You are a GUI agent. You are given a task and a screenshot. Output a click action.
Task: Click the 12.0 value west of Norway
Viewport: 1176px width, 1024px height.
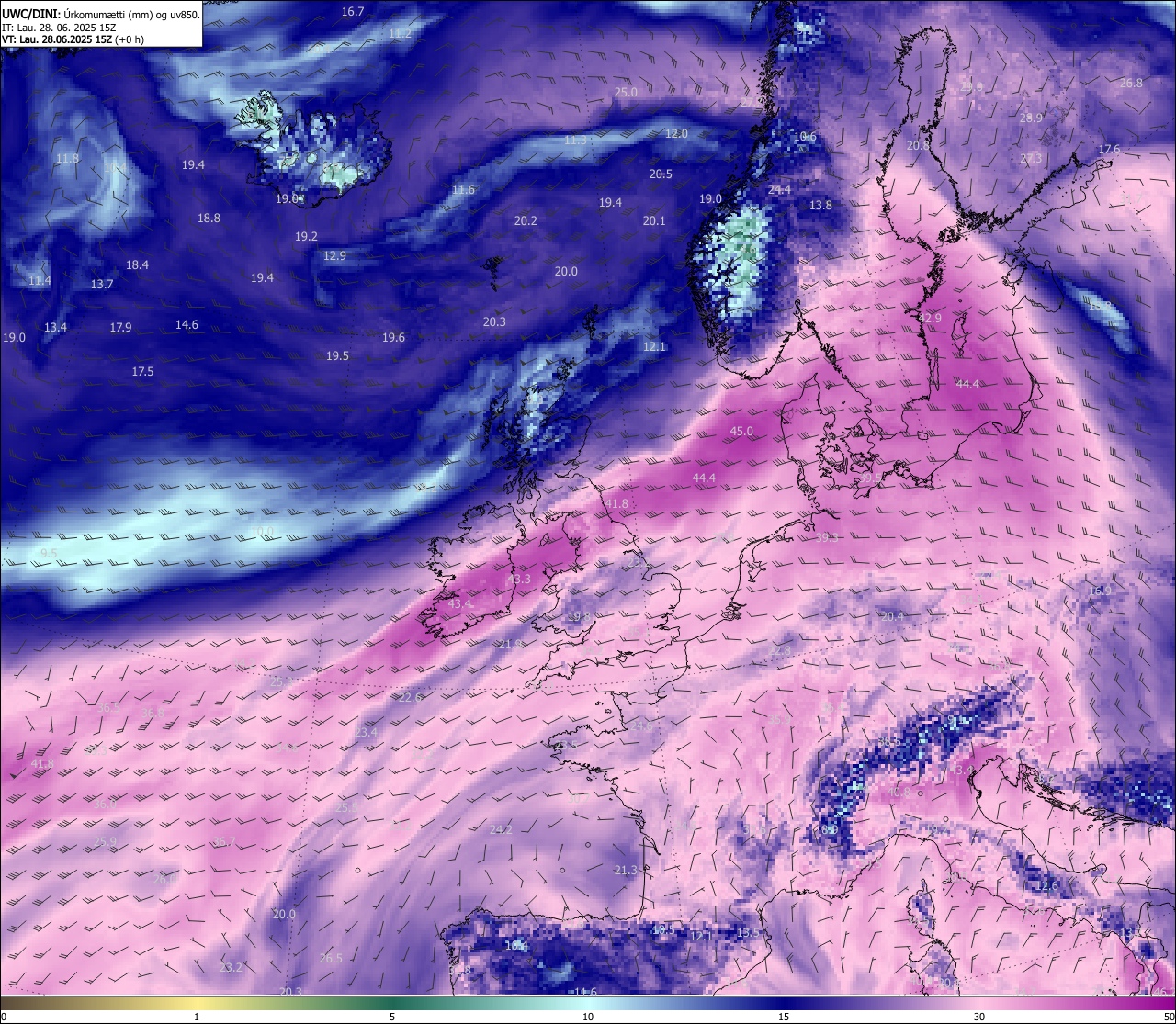[676, 133]
